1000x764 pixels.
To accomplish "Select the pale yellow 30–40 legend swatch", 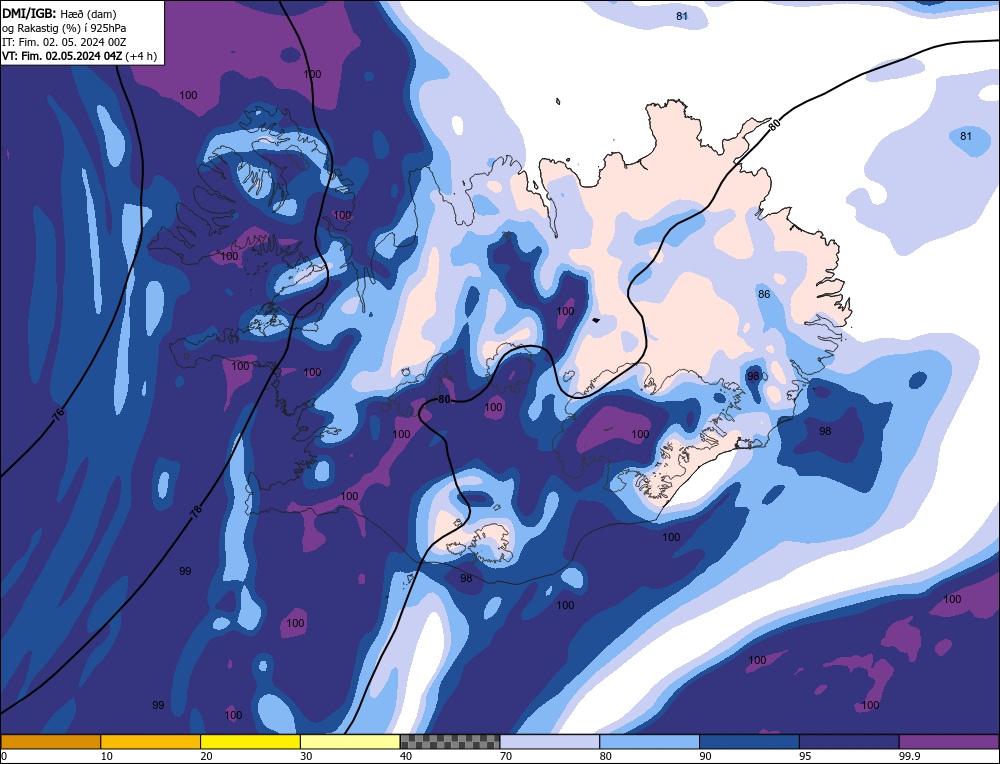I will pos(350,742).
